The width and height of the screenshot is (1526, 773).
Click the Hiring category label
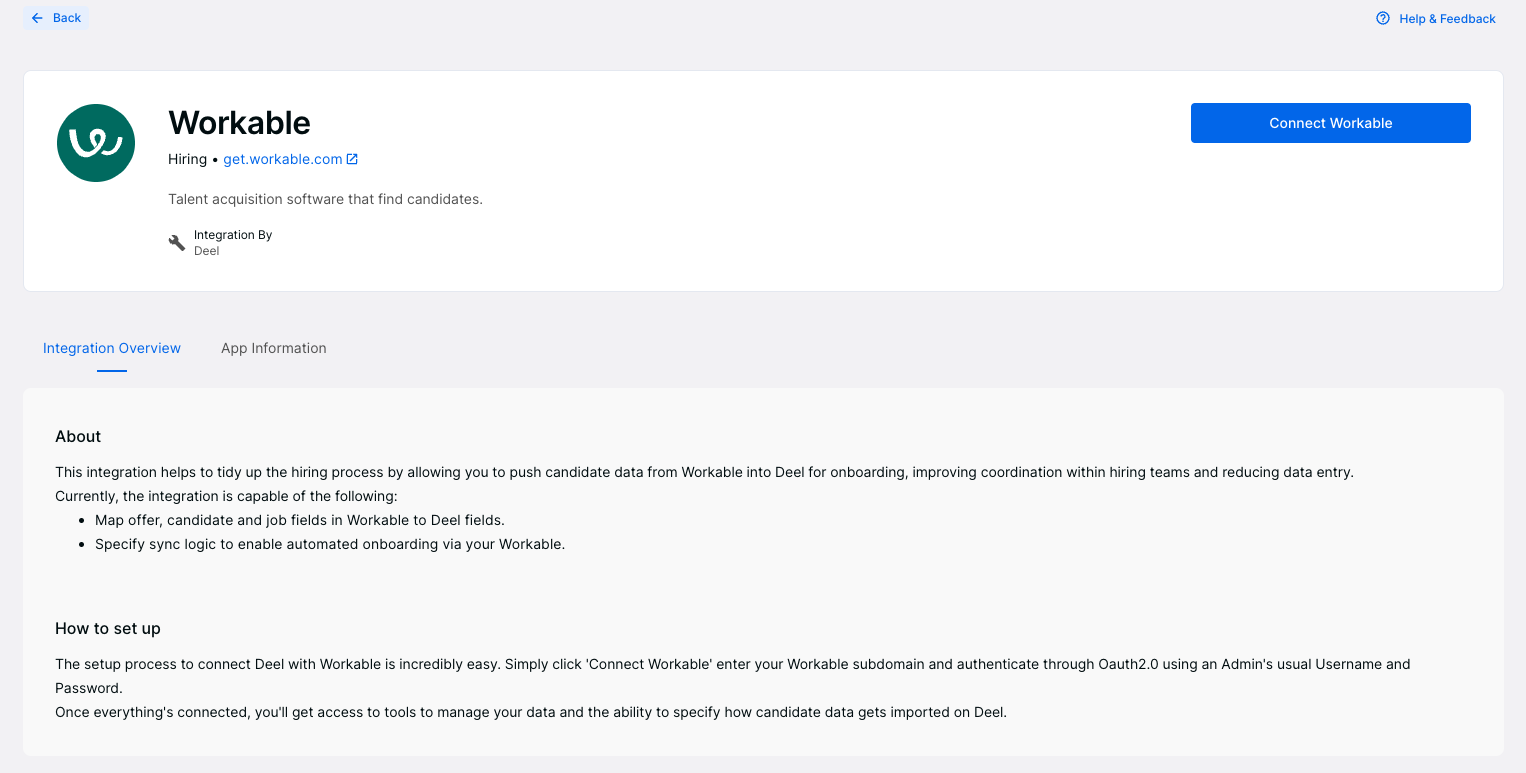[187, 159]
